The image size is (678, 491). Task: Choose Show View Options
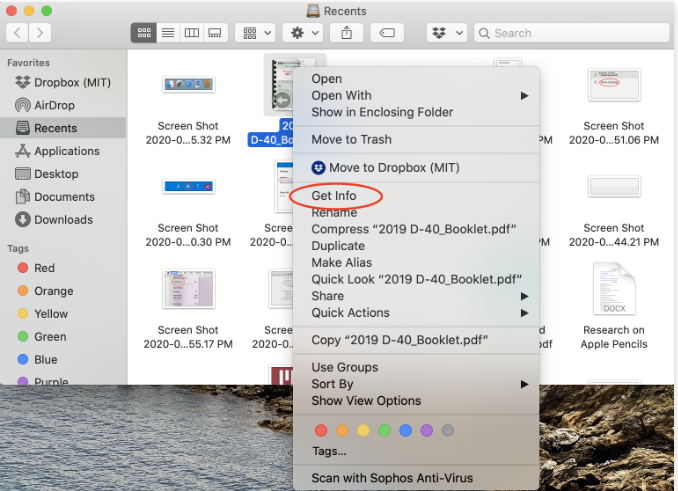[416, 401]
